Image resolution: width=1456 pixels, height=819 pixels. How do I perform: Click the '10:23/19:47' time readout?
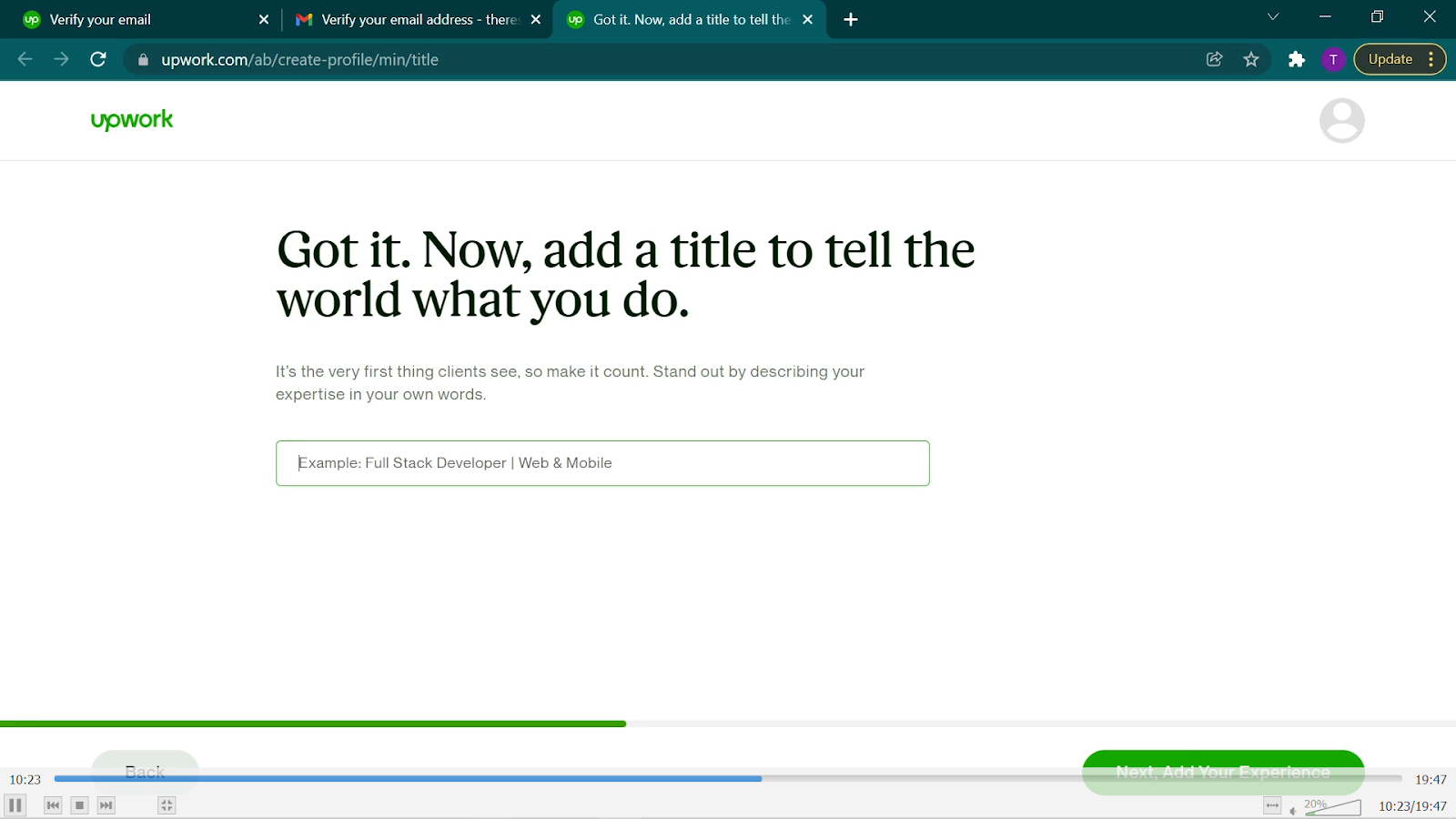1412,806
